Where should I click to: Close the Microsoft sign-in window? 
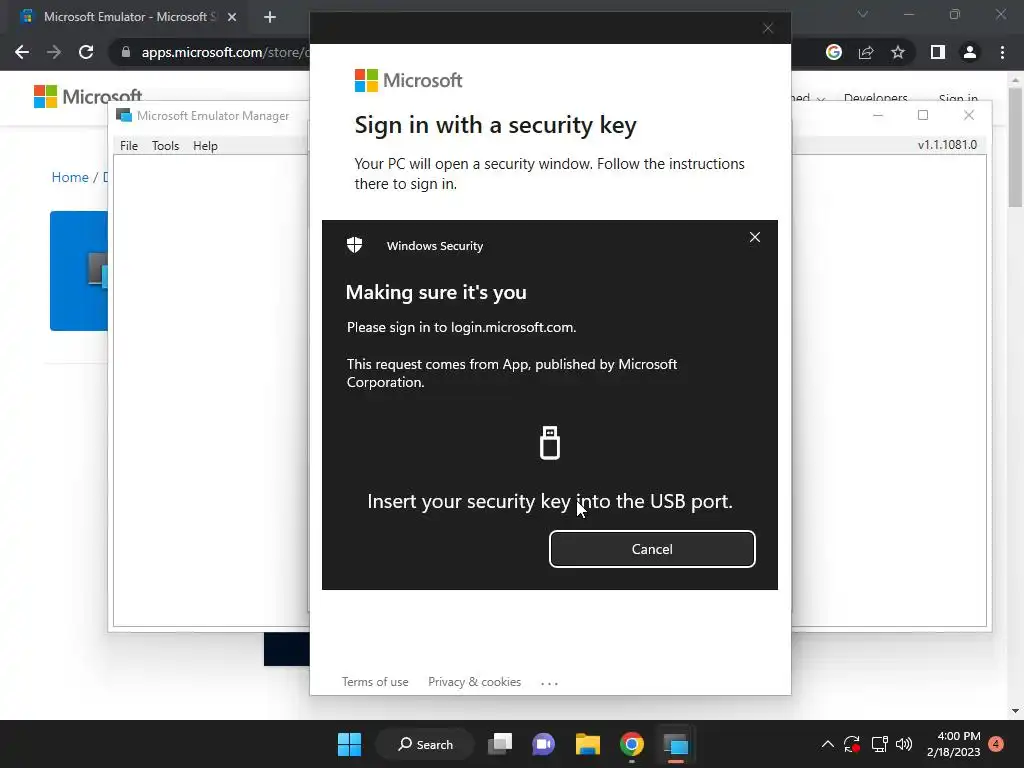click(x=768, y=28)
